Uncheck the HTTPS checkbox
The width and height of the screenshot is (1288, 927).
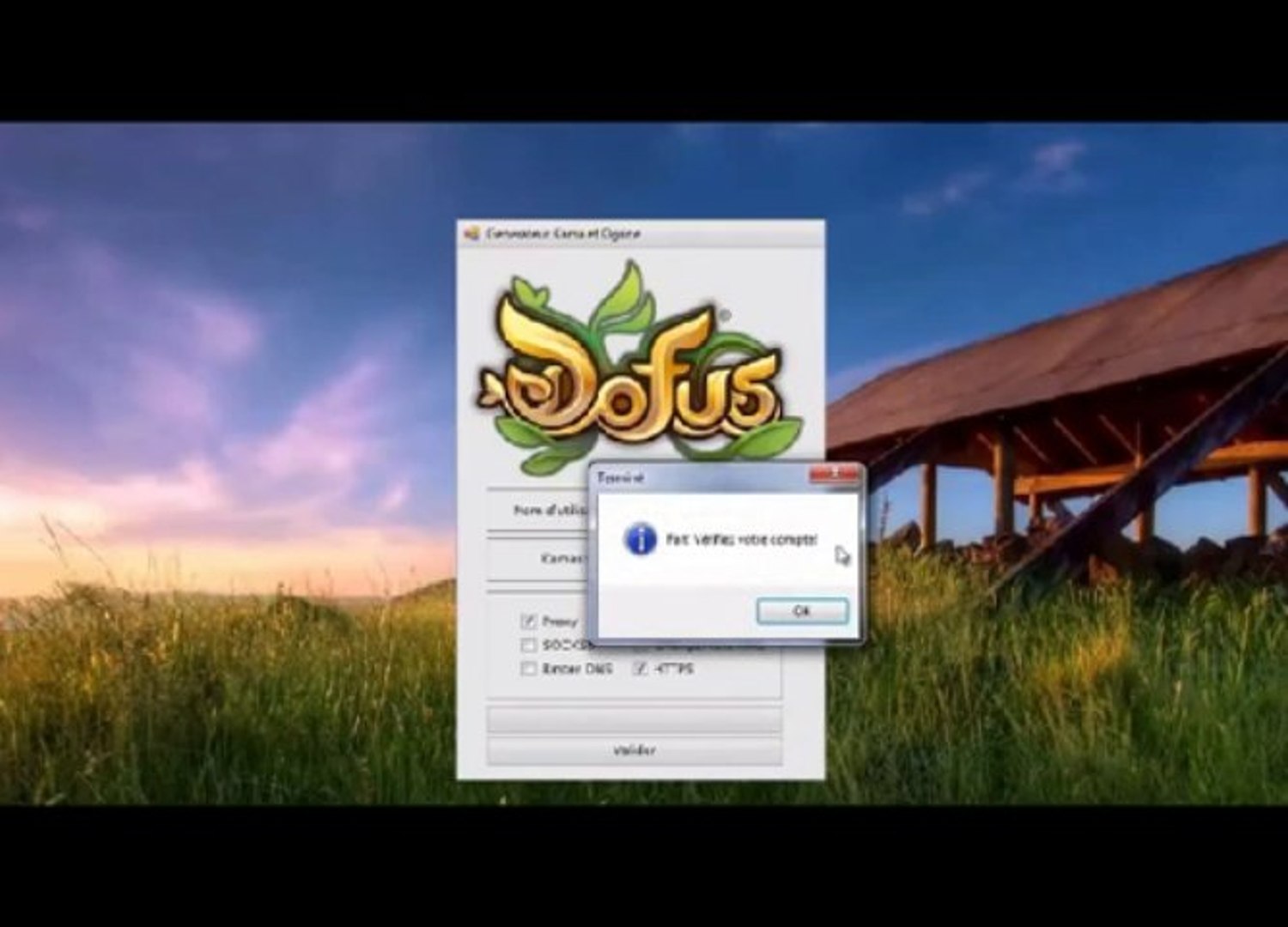(640, 668)
